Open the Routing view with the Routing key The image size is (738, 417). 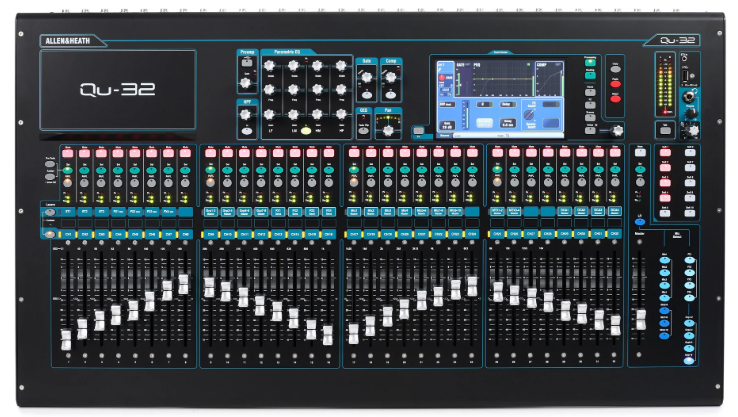pos(590,75)
